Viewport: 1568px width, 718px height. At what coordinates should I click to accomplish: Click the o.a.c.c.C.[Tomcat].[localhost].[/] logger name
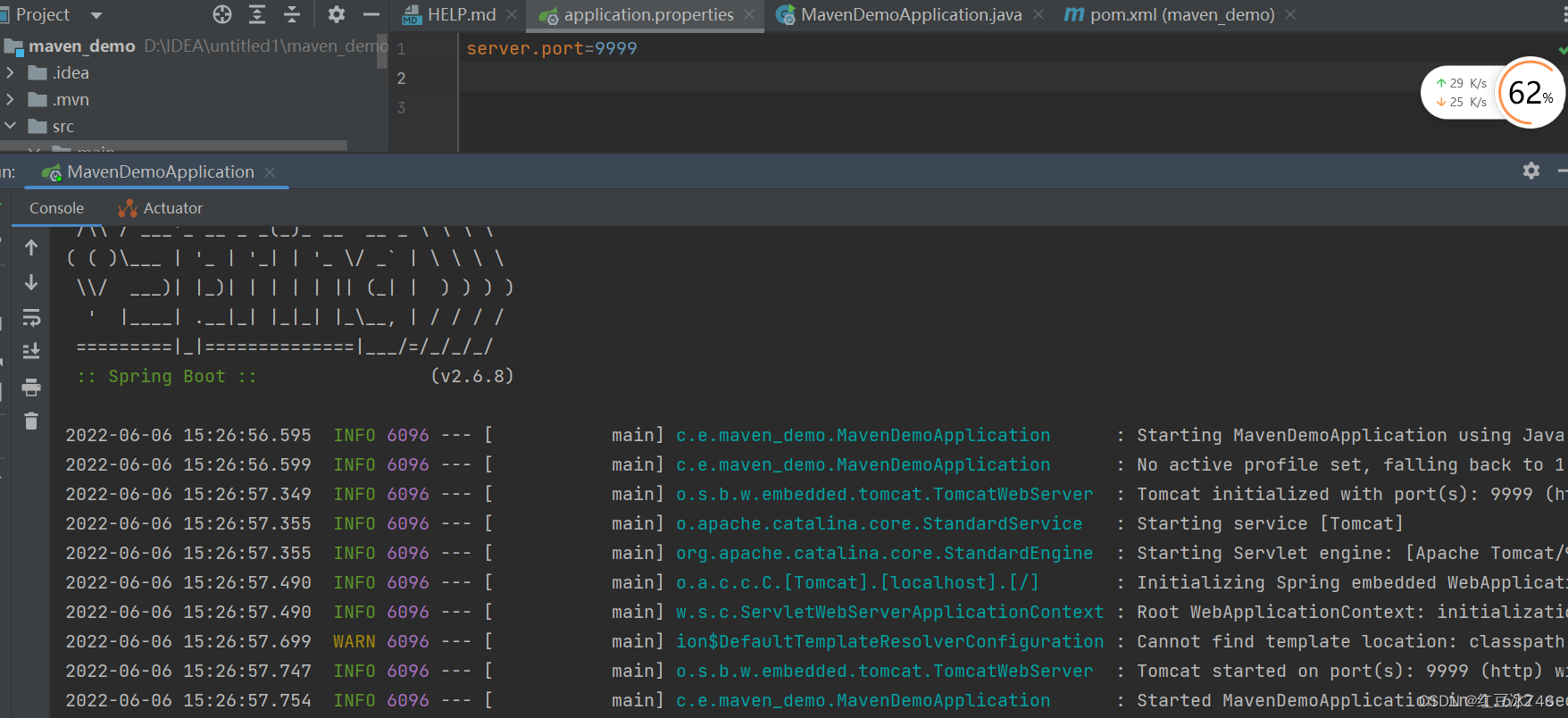pyautogui.click(x=857, y=582)
